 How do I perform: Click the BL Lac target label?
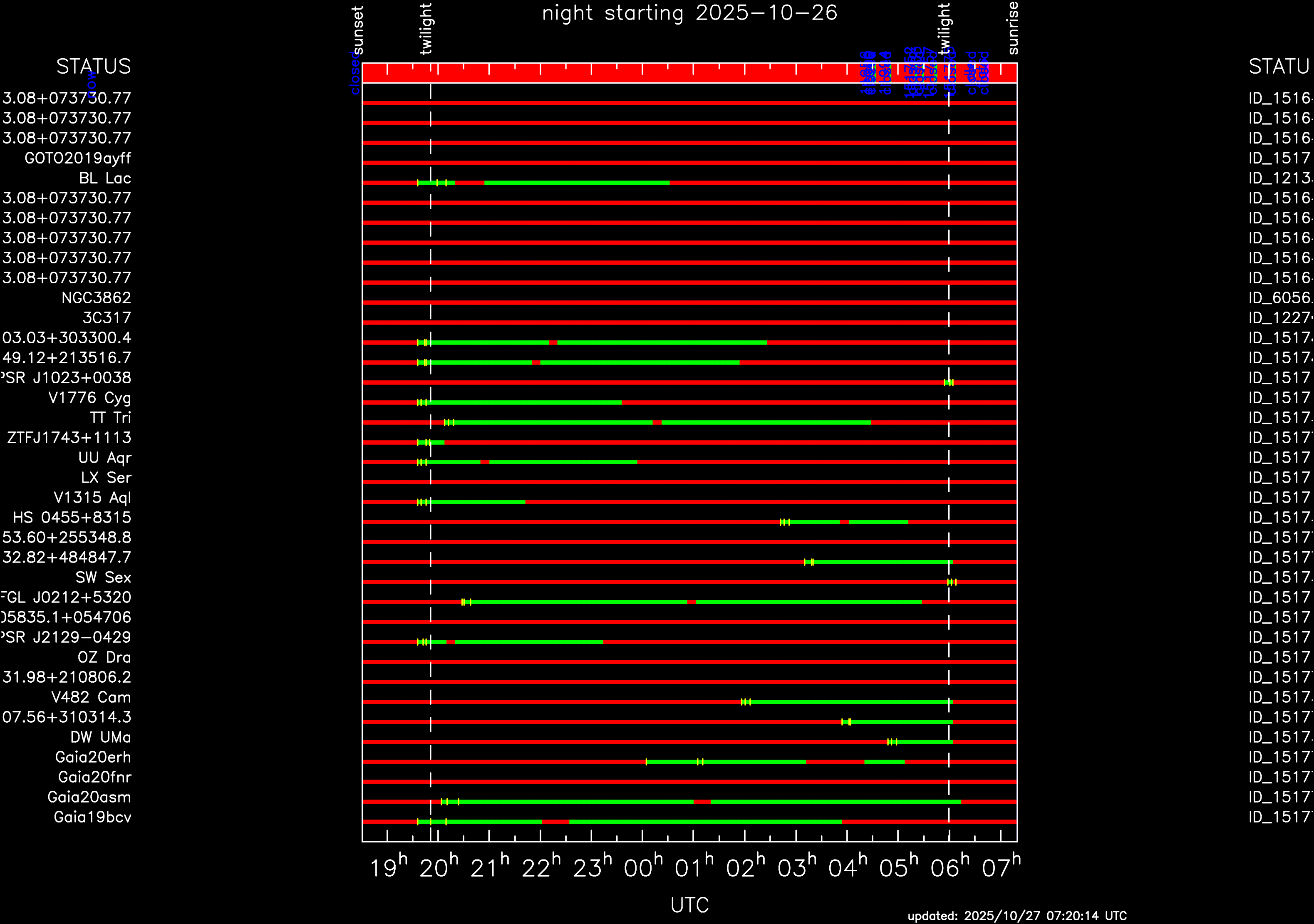(x=105, y=178)
